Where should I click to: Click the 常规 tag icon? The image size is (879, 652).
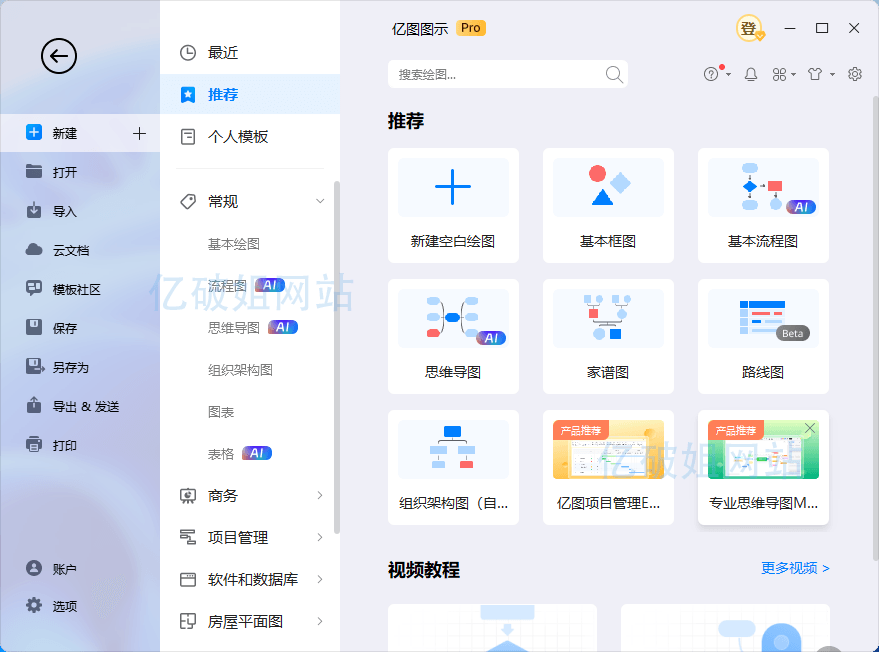pyautogui.click(x=188, y=201)
